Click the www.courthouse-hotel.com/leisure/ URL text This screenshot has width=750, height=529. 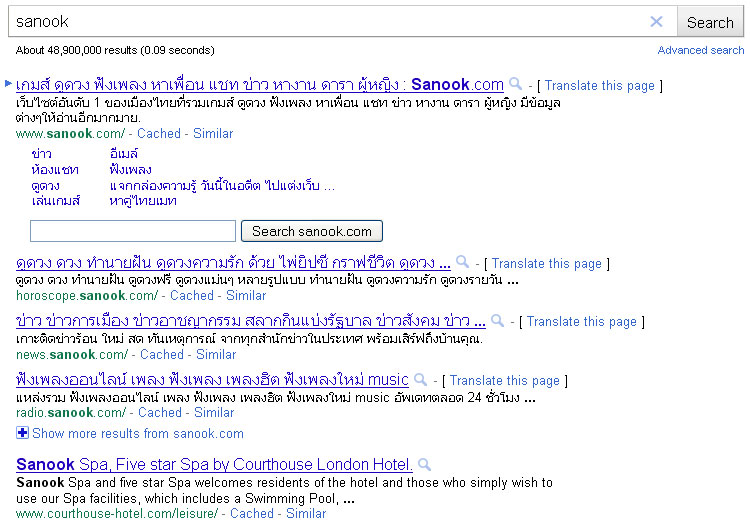(117, 513)
